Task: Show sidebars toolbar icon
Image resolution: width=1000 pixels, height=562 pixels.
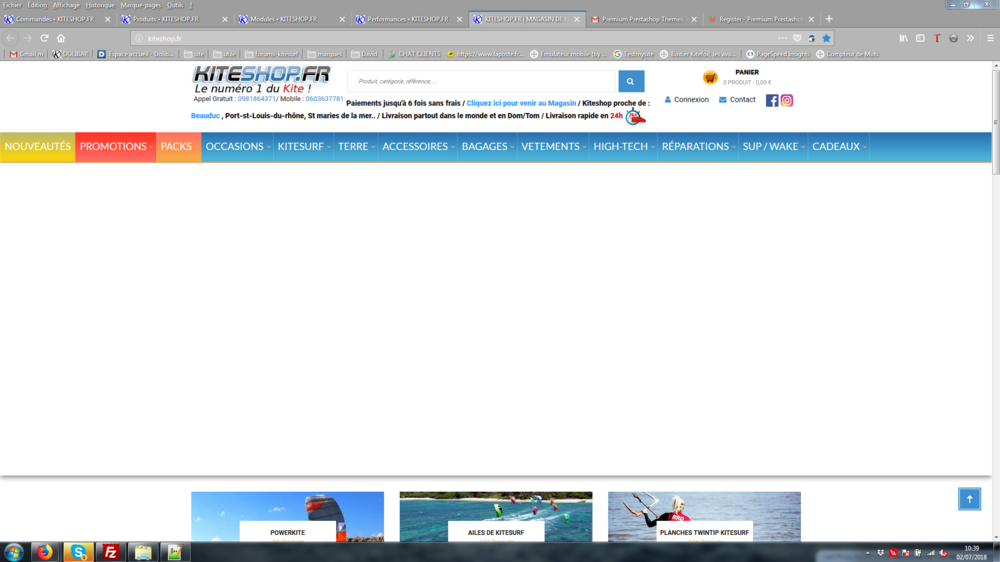Action: coord(920,38)
